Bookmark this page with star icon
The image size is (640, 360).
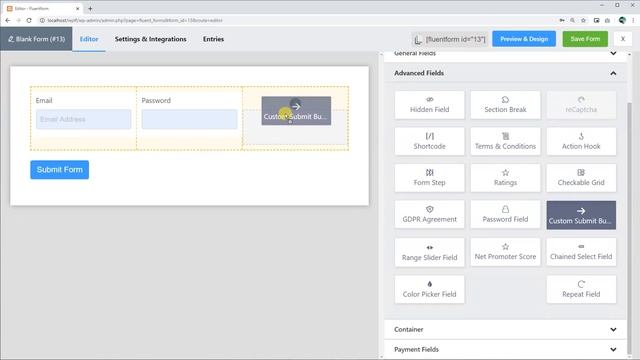coord(583,20)
